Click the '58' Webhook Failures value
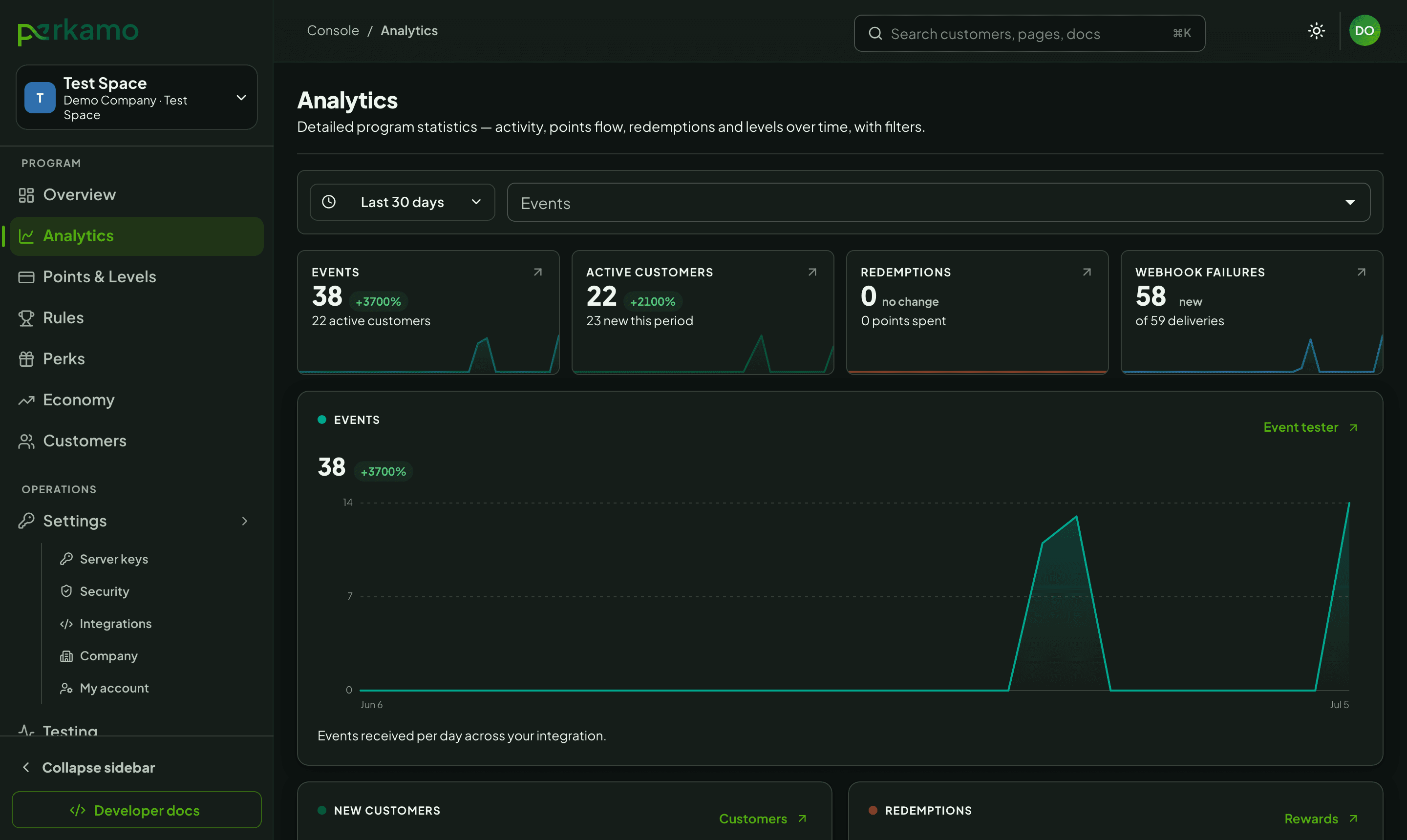Screen dimensions: 1407x840 (x=1151, y=296)
